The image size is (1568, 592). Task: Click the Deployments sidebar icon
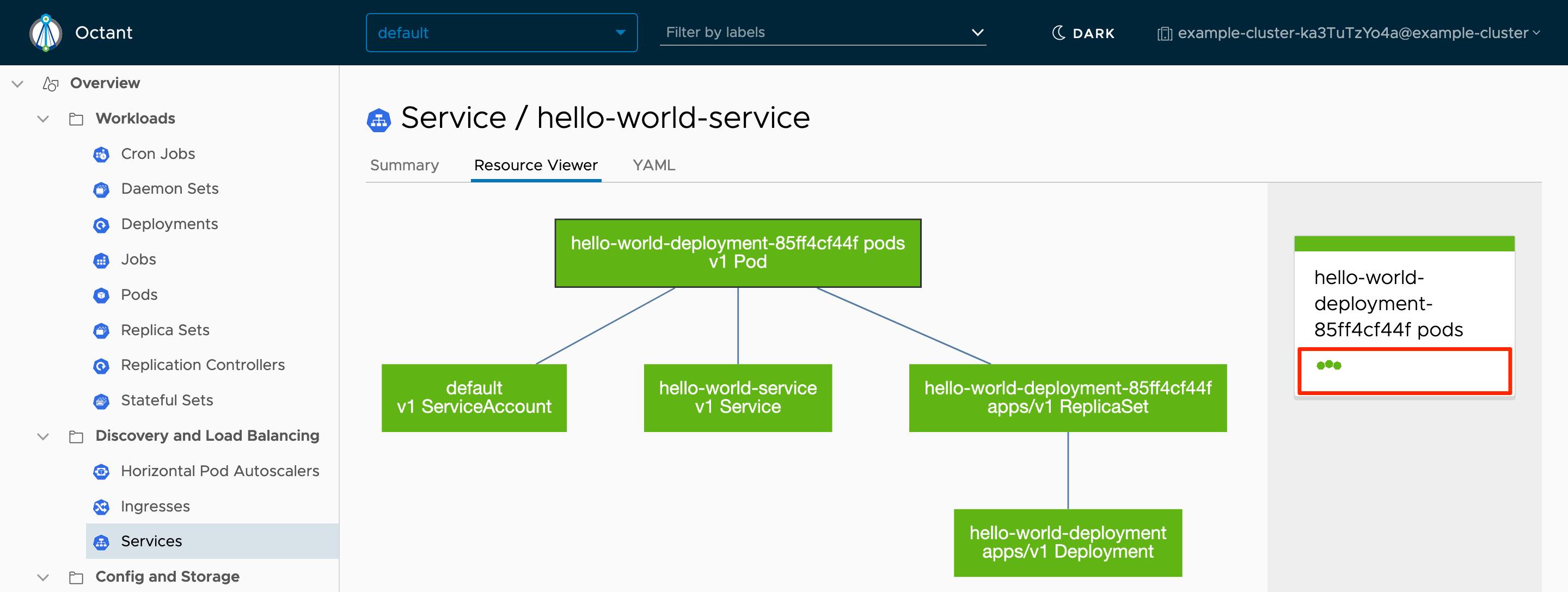point(101,224)
